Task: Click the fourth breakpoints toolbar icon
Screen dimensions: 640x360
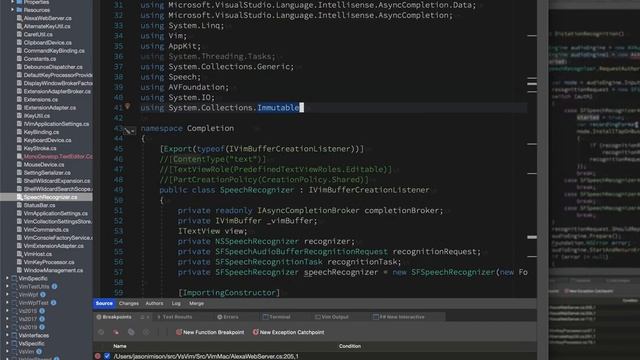Action: point(146,332)
